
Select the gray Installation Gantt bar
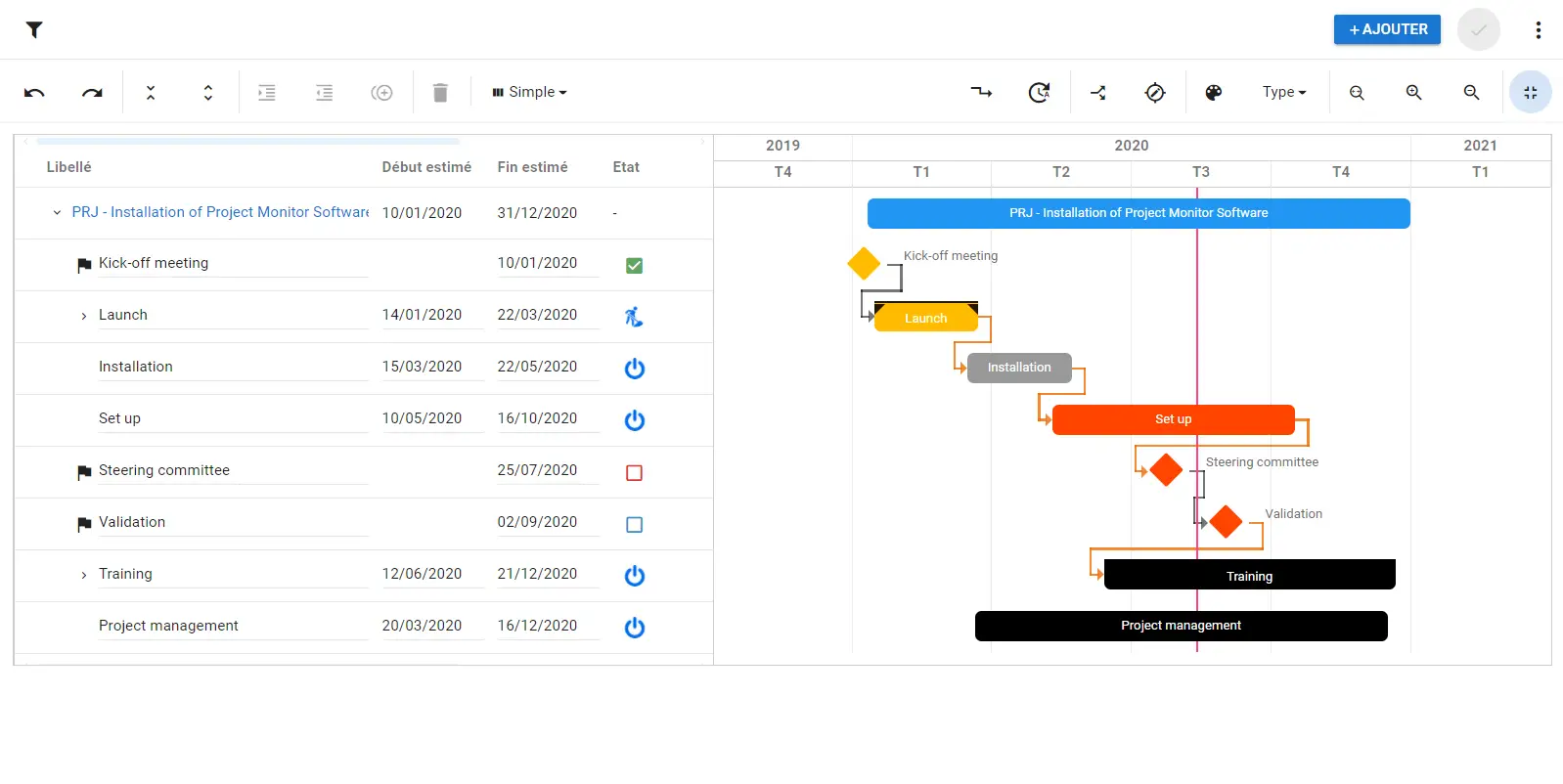1019,368
